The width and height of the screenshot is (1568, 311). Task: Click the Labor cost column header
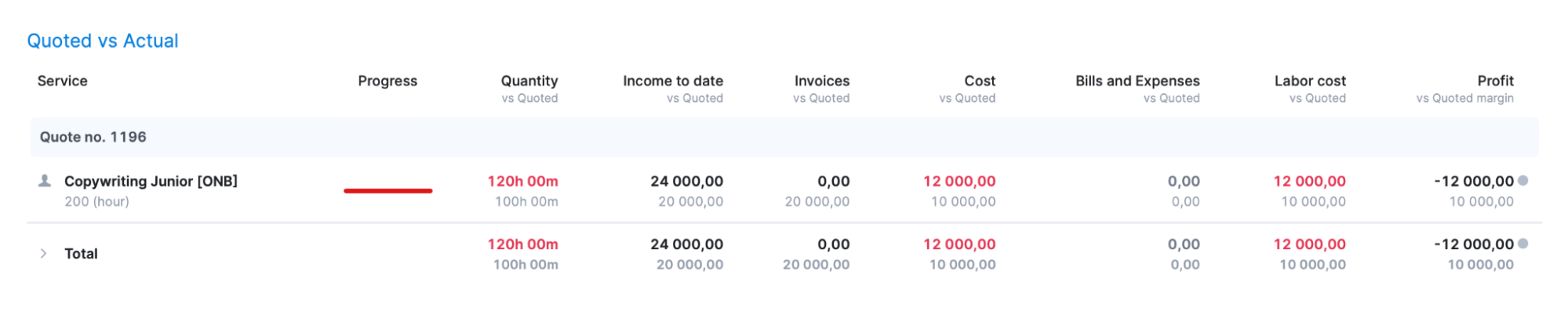(1310, 81)
